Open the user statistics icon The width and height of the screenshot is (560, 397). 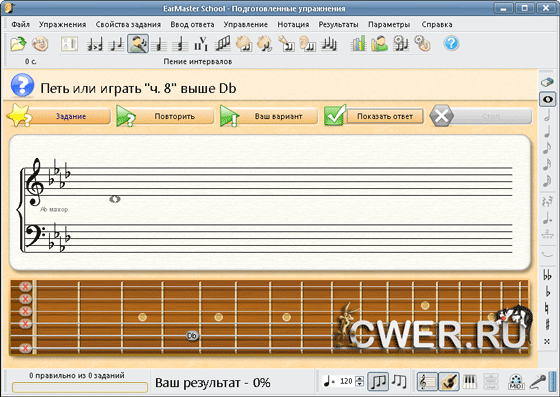(379, 44)
